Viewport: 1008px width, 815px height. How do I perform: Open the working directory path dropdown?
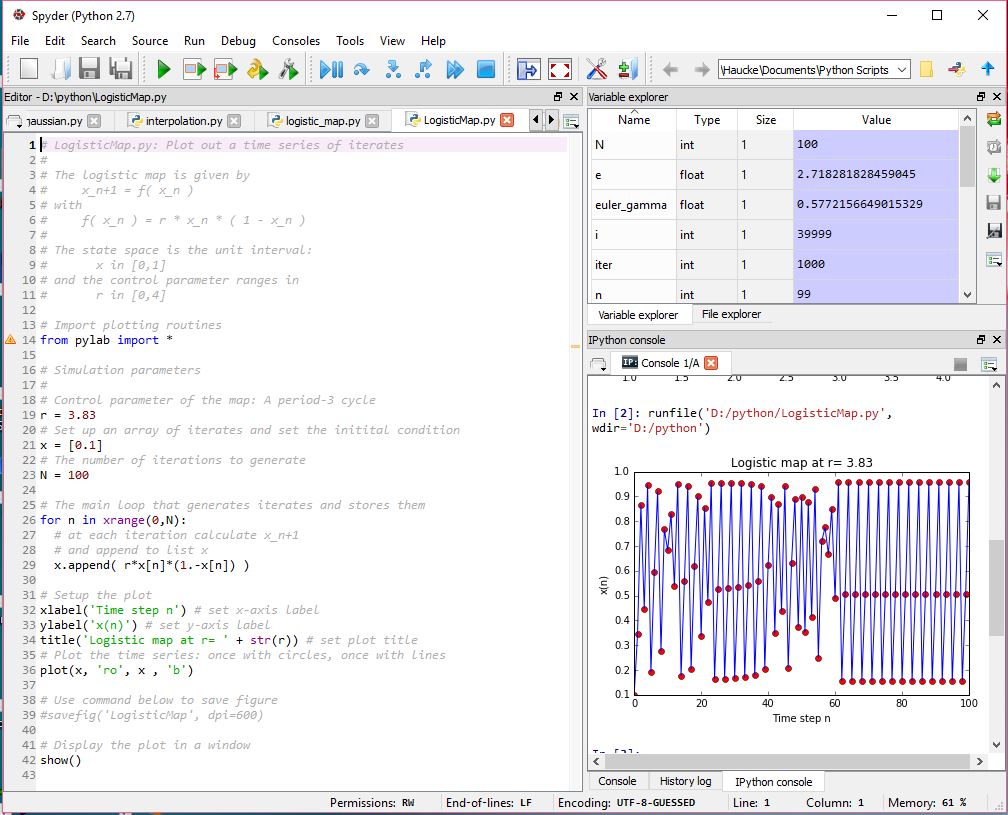(x=901, y=70)
